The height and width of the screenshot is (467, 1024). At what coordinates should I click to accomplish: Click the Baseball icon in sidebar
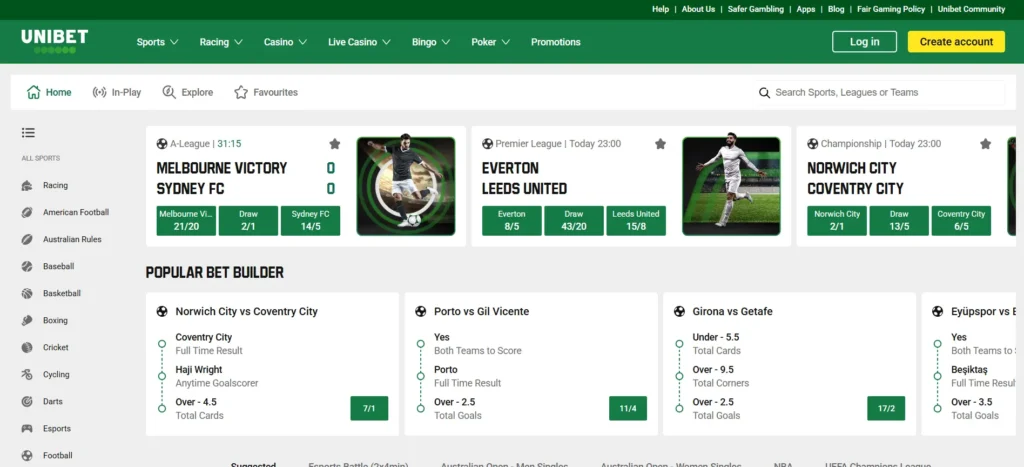[x=27, y=266]
